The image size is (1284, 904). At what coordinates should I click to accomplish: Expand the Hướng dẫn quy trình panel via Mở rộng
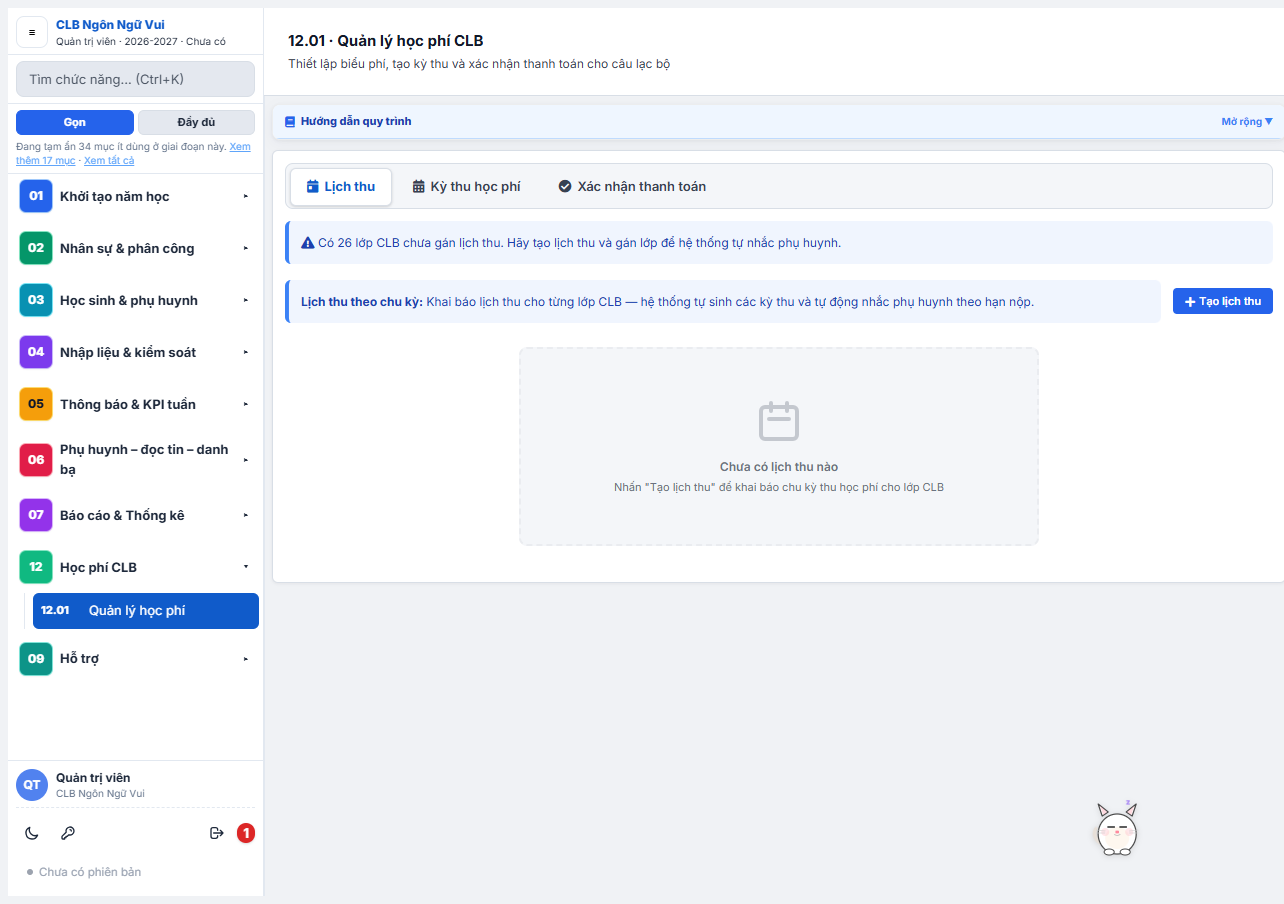(1247, 122)
